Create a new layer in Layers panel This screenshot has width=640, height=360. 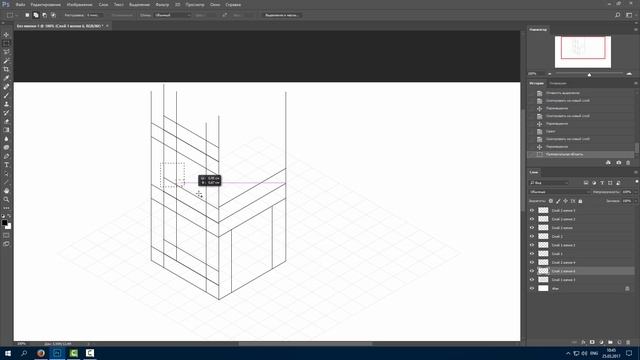coord(619,342)
